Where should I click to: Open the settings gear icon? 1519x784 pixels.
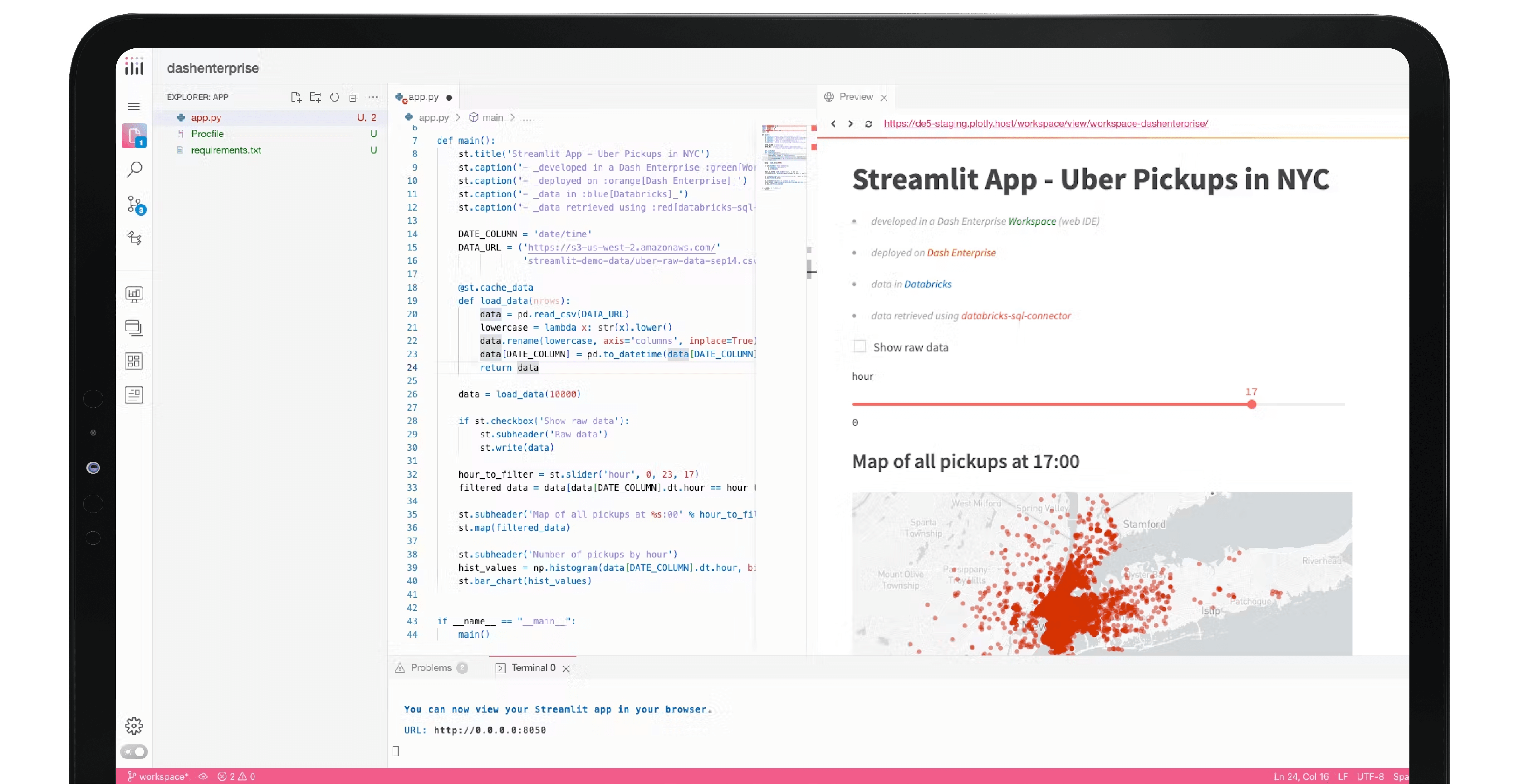click(134, 726)
